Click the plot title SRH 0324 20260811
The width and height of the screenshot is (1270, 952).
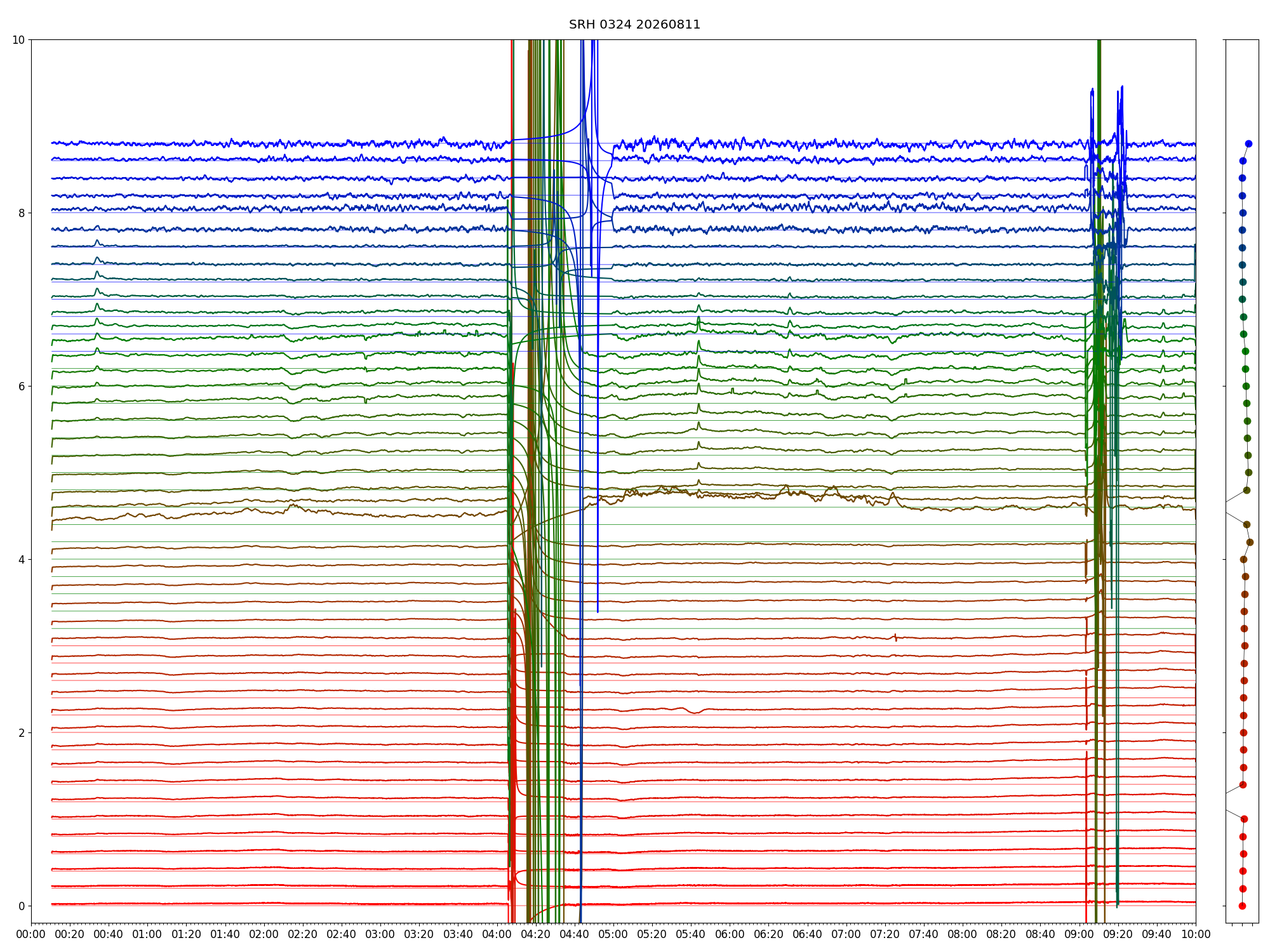click(x=634, y=25)
